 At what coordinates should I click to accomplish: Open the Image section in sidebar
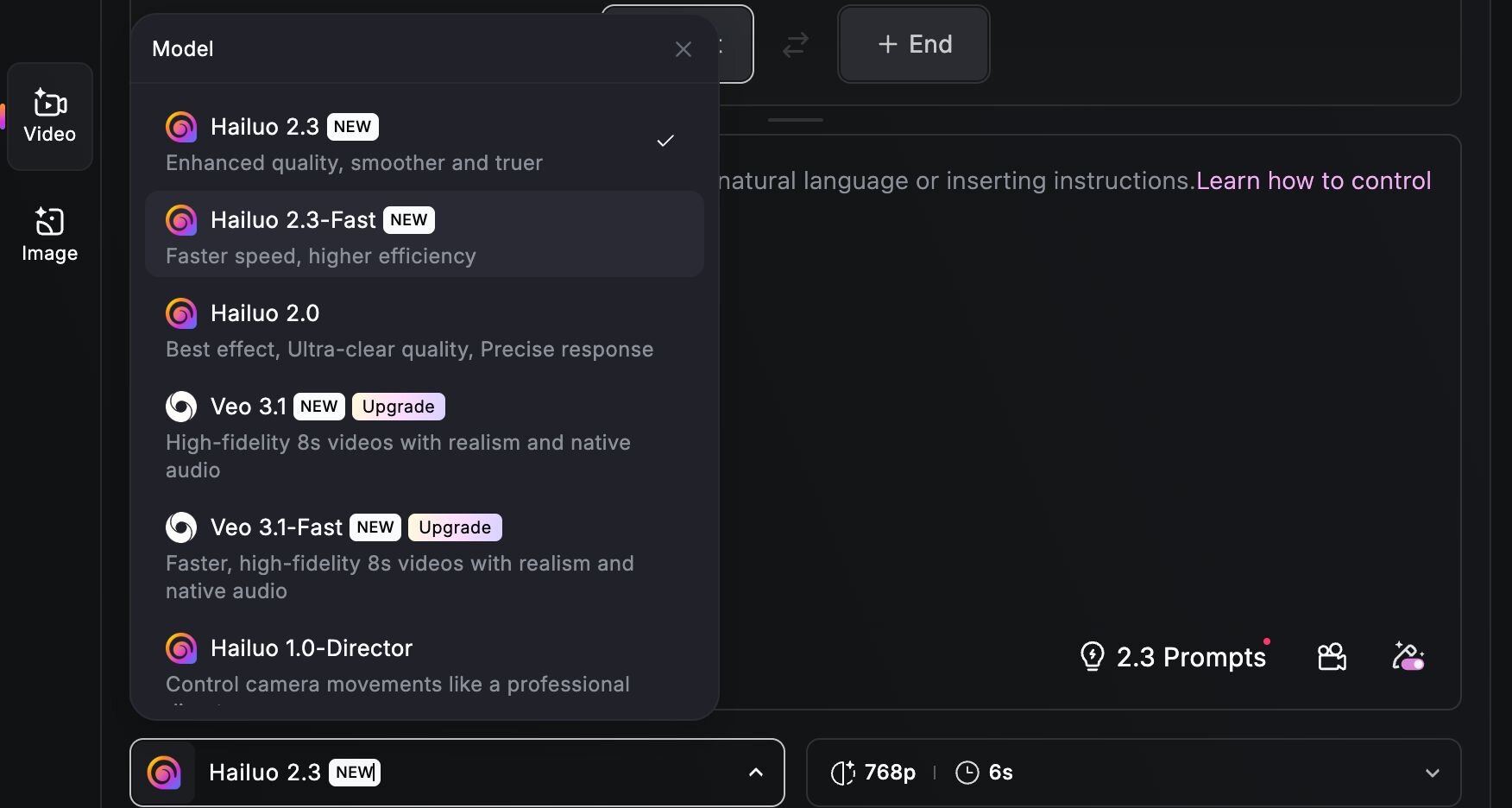pos(50,234)
